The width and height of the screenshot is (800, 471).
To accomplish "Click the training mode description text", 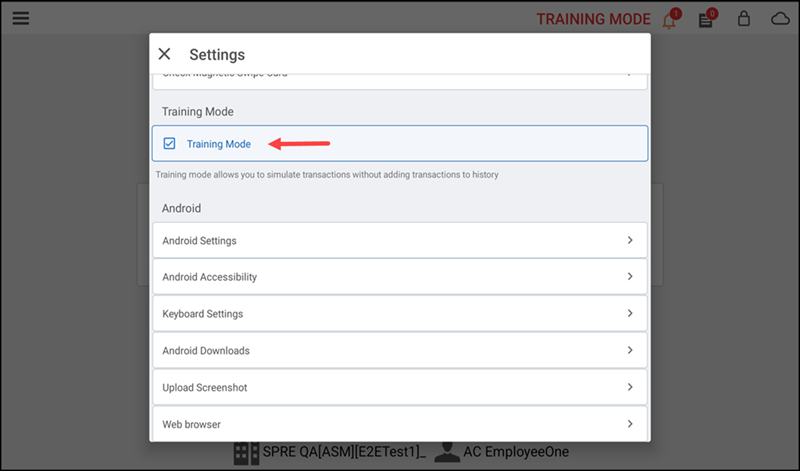I will pos(327,175).
